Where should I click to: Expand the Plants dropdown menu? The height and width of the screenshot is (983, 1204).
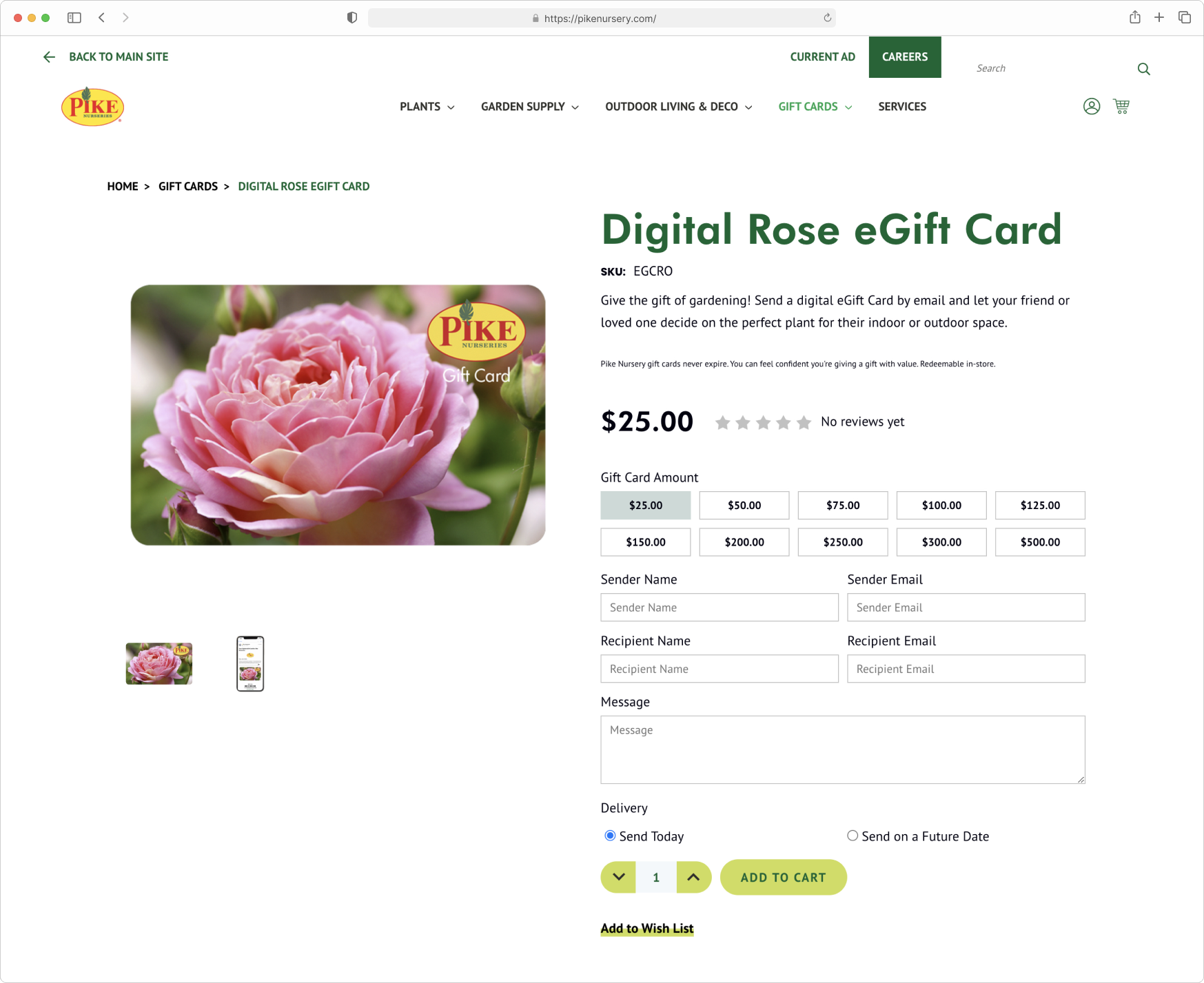tap(427, 107)
